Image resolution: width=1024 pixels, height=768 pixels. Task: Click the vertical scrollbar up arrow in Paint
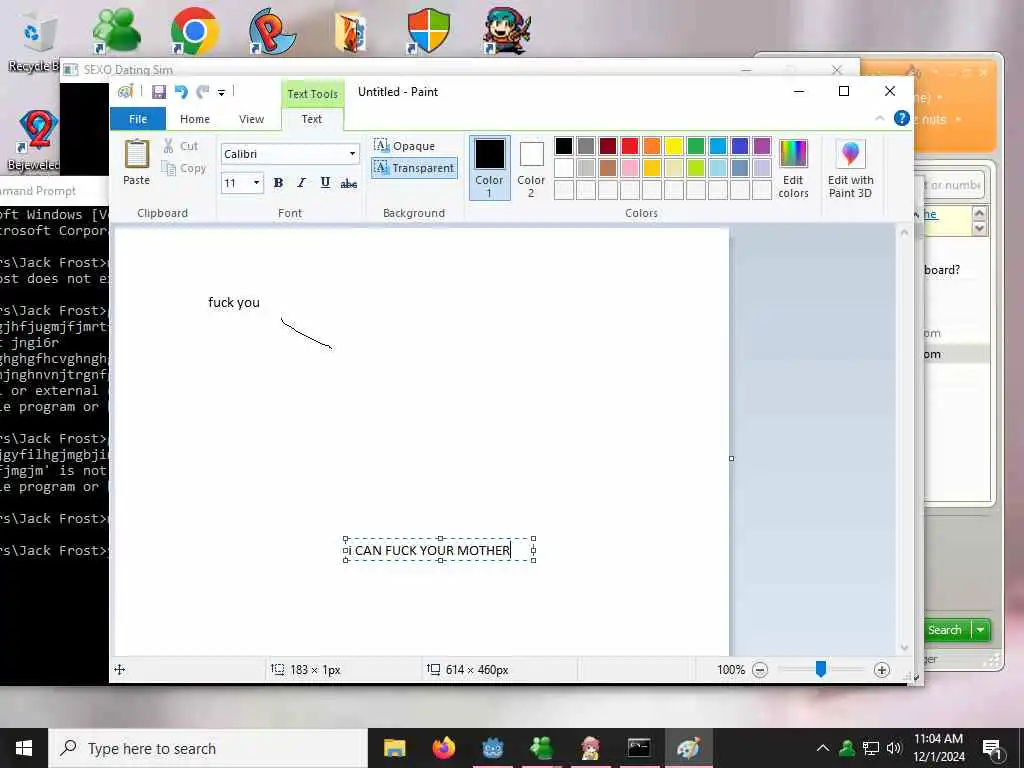pyautogui.click(x=904, y=232)
